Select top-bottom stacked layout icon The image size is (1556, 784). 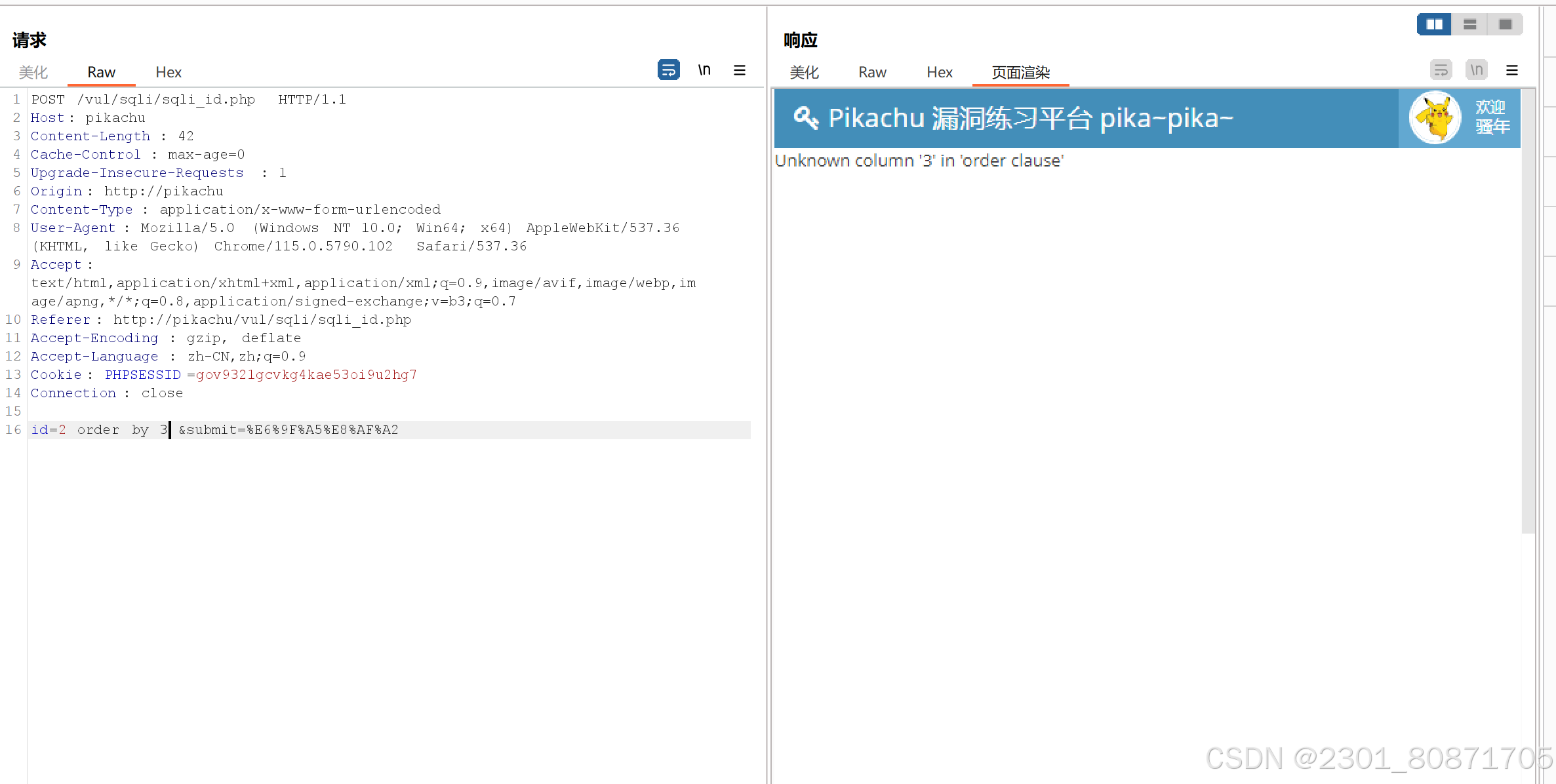coord(1469,24)
